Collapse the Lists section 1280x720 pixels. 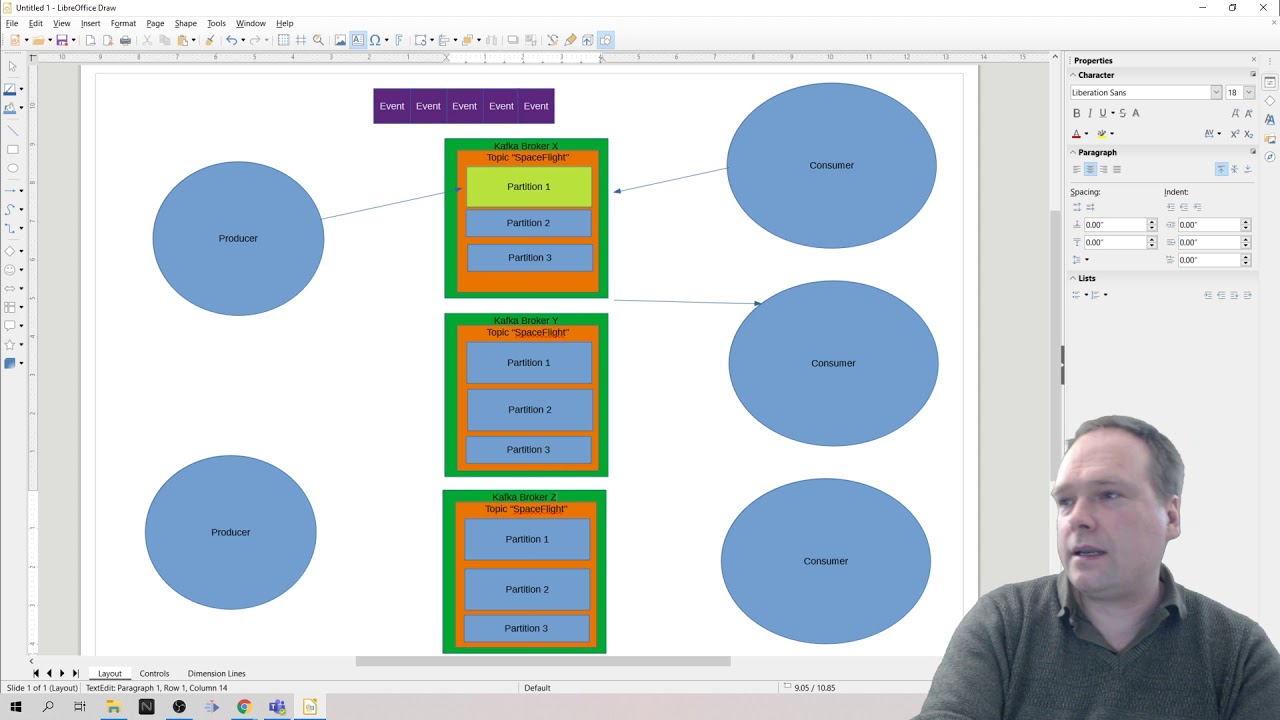coord(1073,278)
